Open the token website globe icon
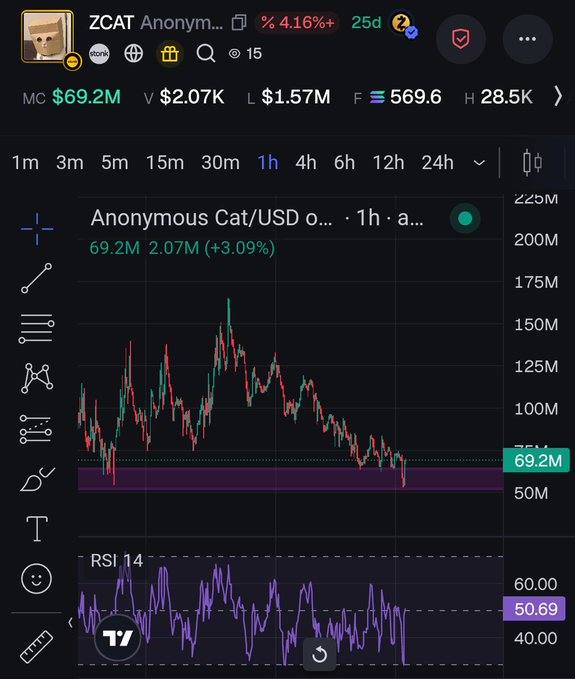Image resolution: width=575 pixels, height=679 pixels. click(133, 54)
